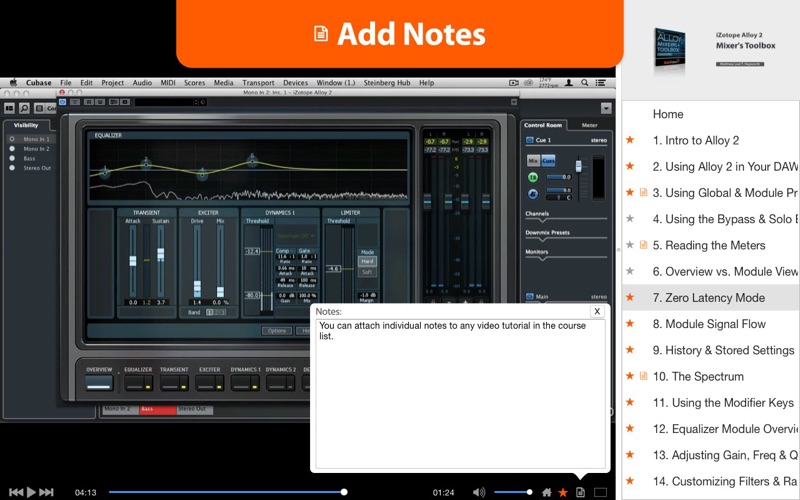The image size is (800, 500).
Task: Click the Transient Attack slider handle
Action: 133,261
